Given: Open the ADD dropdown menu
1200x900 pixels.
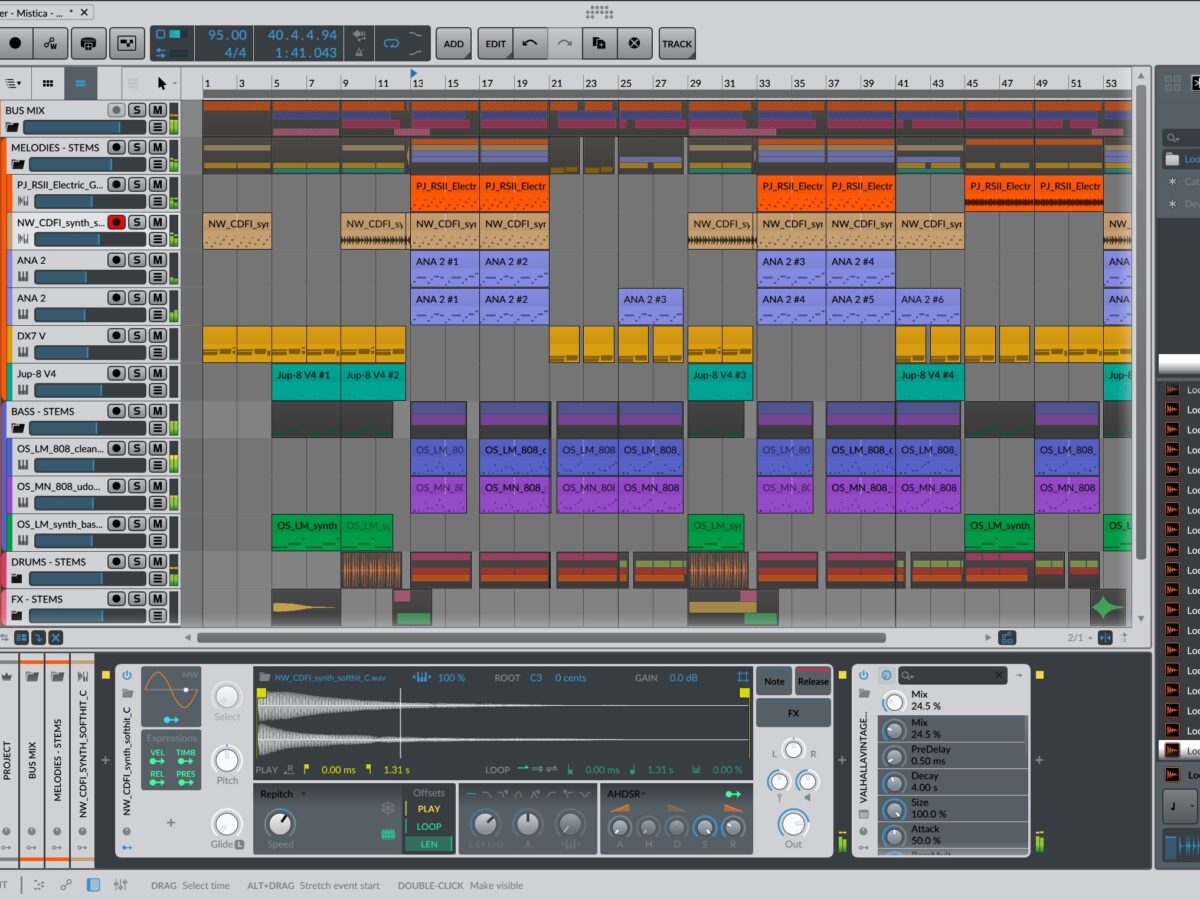Looking at the screenshot, I should [x=454, y=44].
